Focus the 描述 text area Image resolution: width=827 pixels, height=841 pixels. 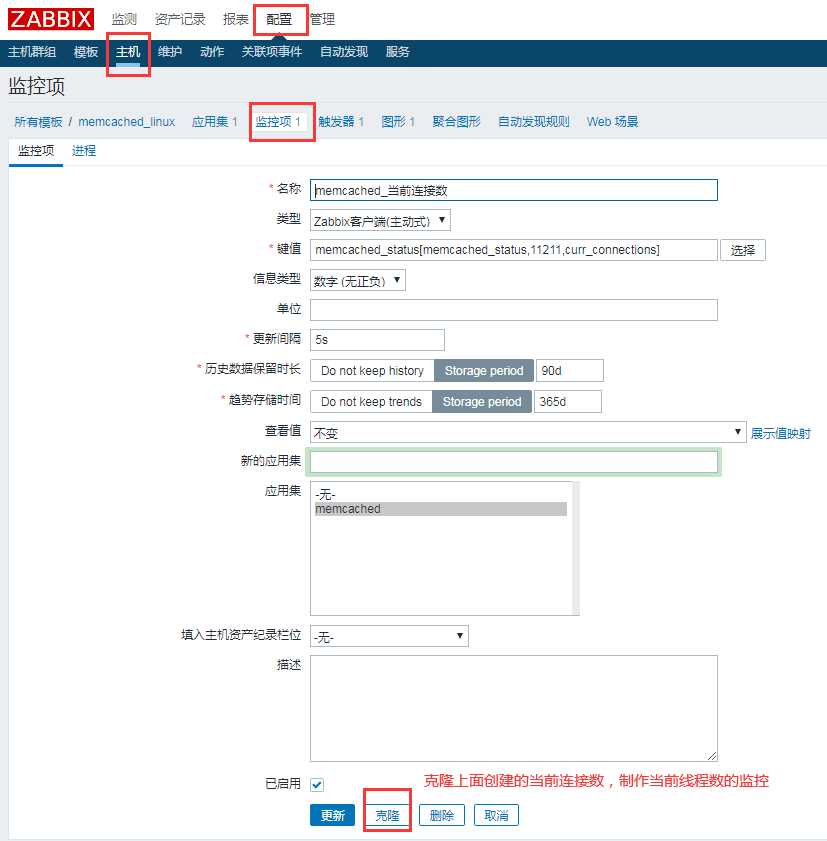(x=514, y=708)
